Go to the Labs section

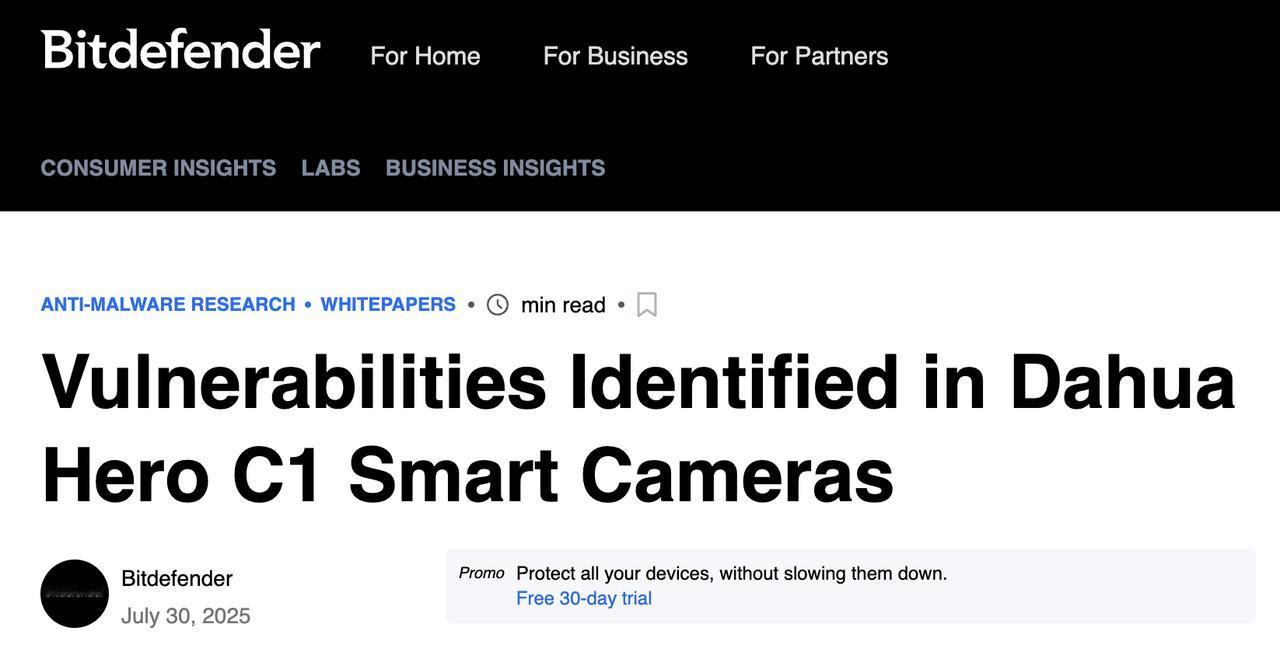pyautogui.click(x=331, y=168)
